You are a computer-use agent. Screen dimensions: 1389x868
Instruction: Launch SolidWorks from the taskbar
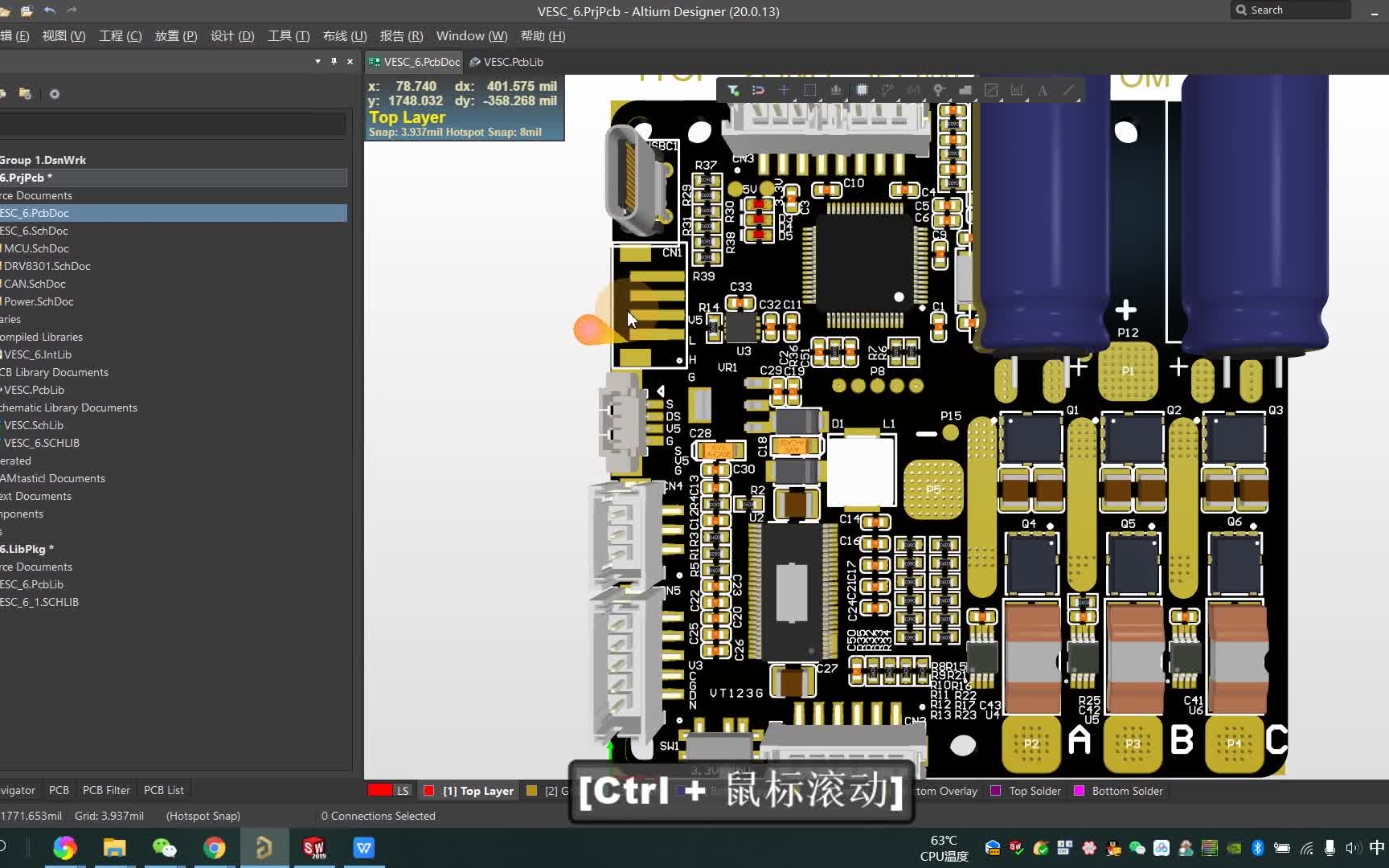click(x=313, y=847)
